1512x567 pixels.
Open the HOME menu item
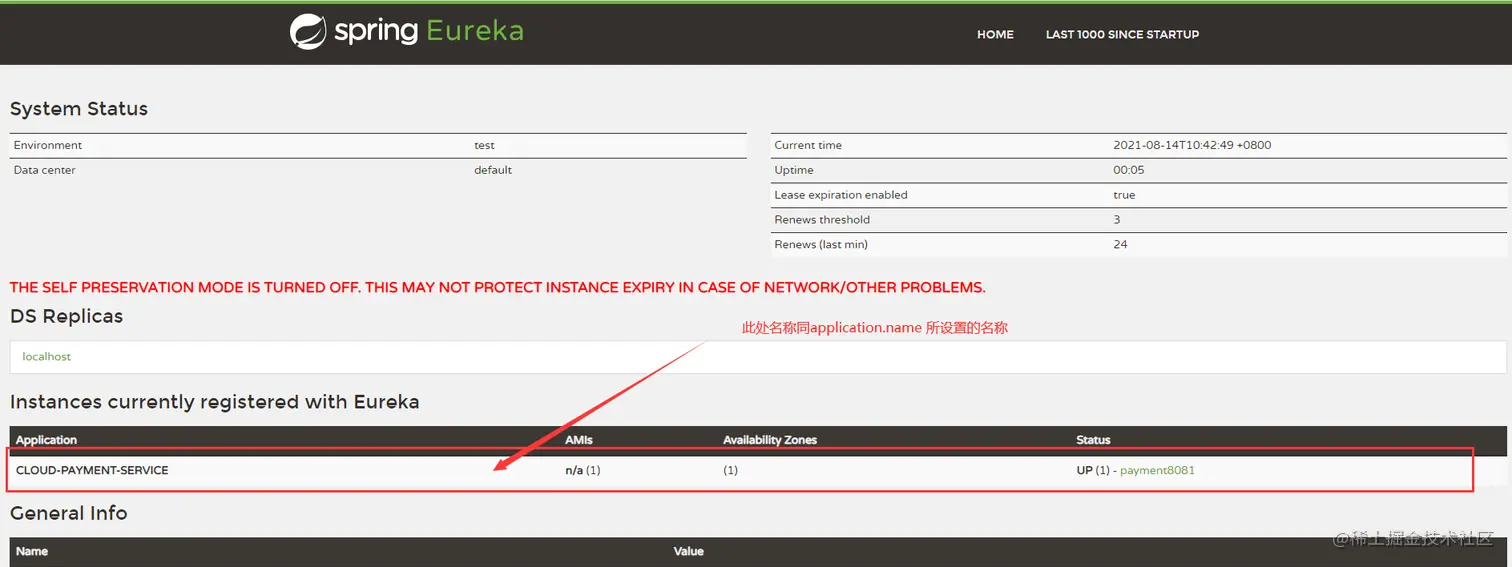(x=995, y=34)
